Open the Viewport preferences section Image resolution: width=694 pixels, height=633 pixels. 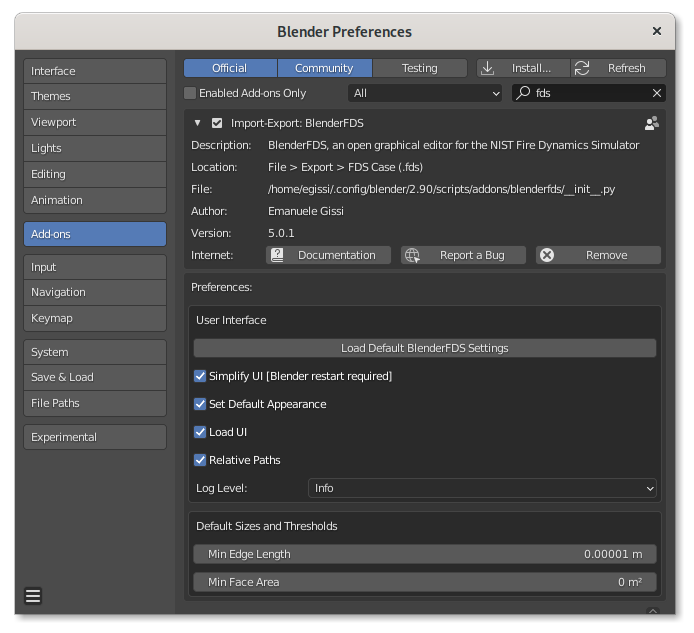pos(95,122)
